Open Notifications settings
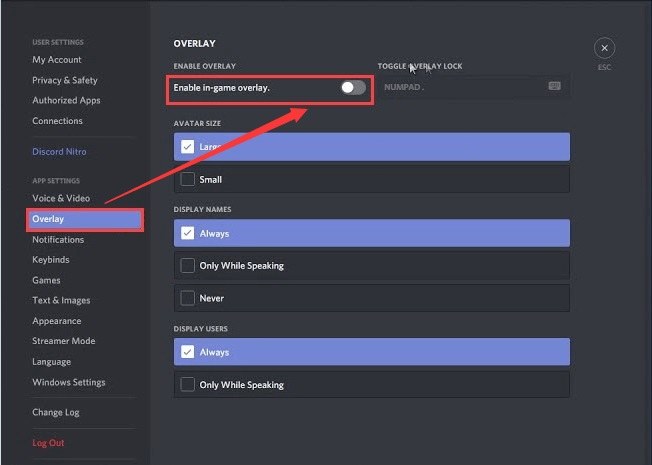This screenshot has width=652, height=465. (x=58, y=240)
